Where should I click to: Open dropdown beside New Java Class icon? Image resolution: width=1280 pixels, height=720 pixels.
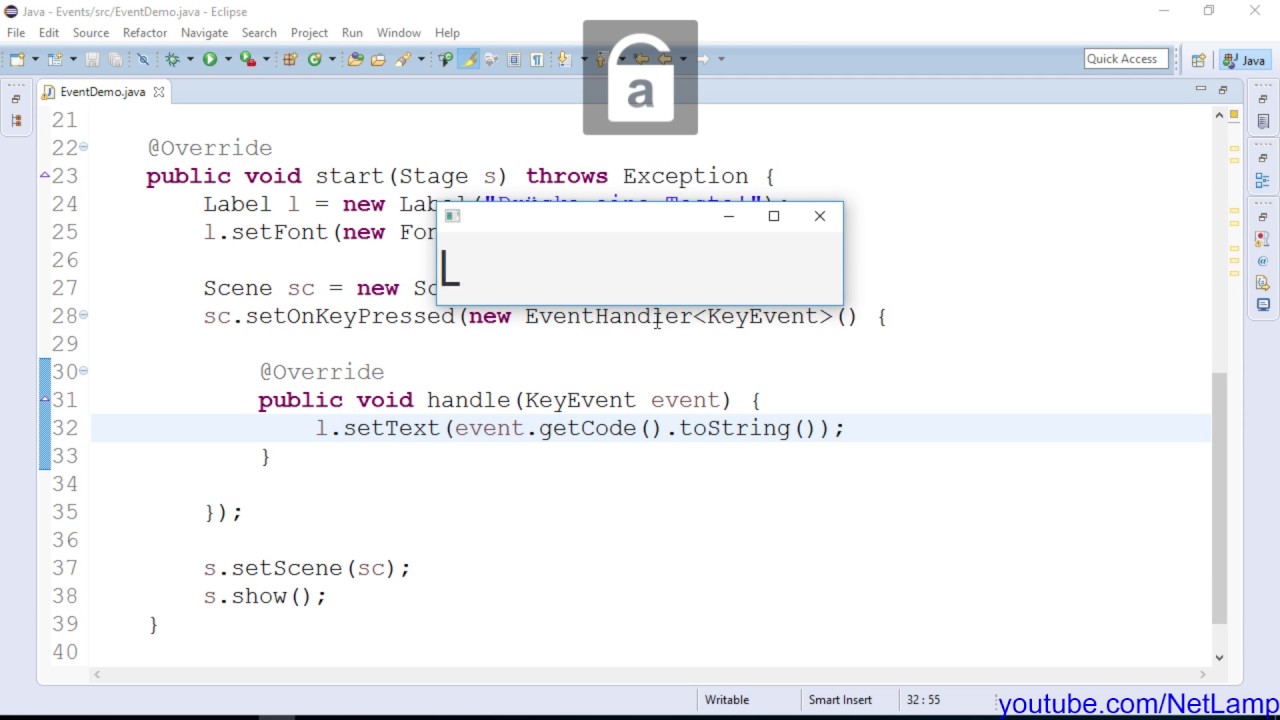(x=332, y=60)
